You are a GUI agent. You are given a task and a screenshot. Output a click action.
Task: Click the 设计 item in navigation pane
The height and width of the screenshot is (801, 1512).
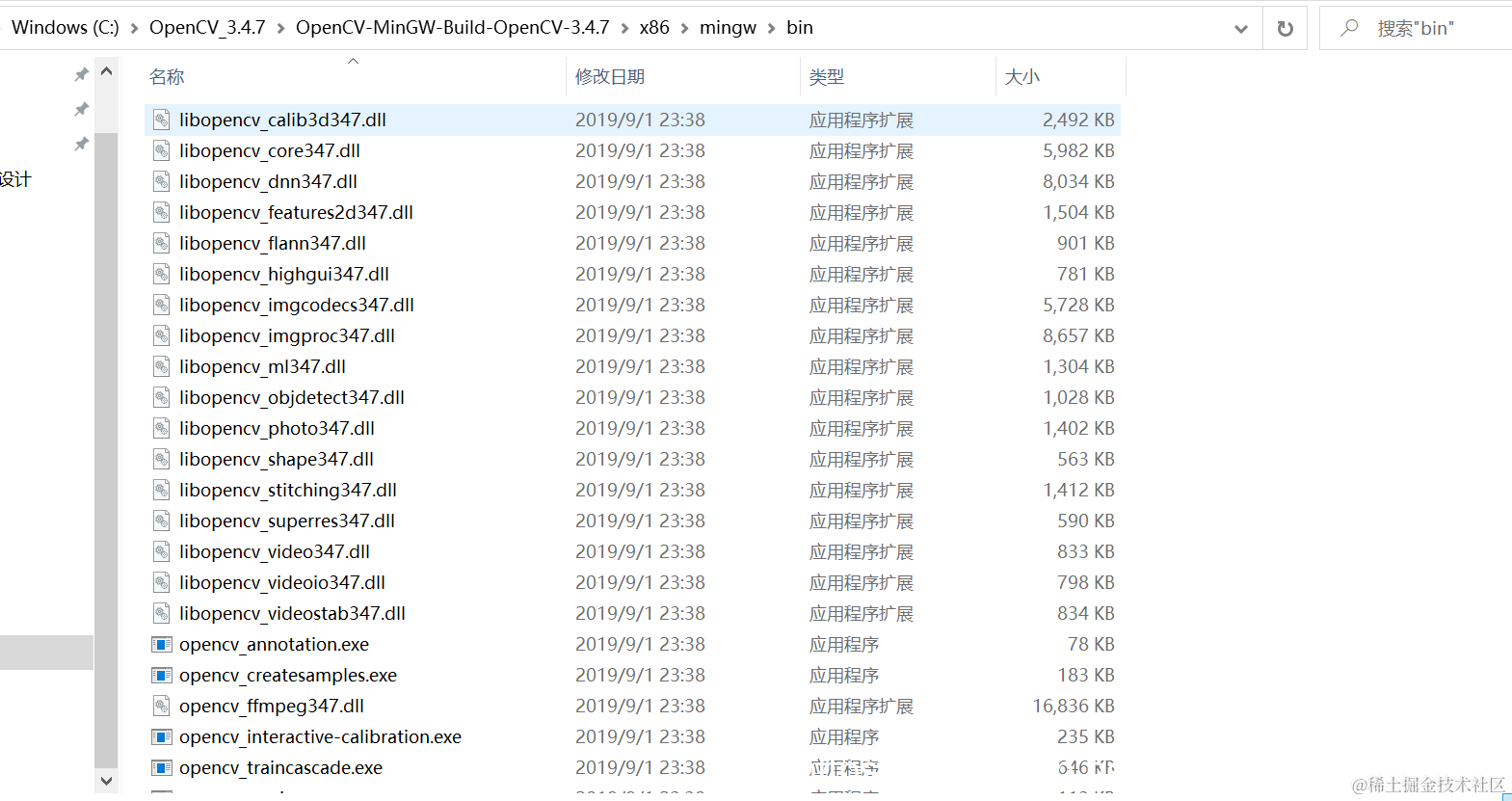tap(15, 179)
